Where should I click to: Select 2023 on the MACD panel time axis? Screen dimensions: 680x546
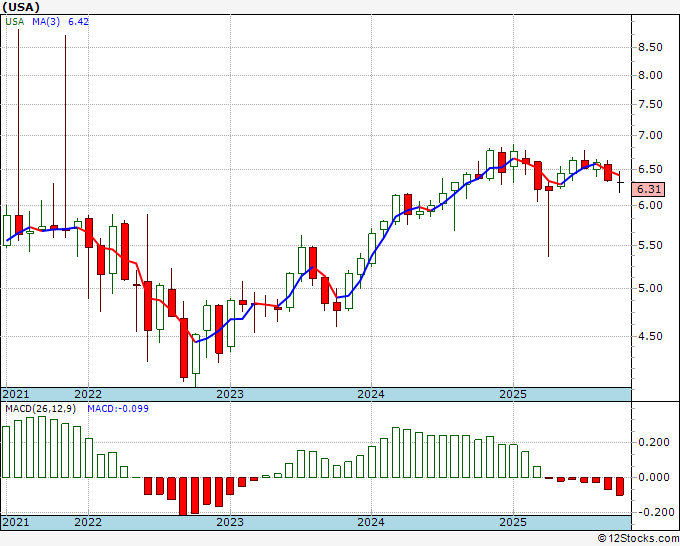230,522
